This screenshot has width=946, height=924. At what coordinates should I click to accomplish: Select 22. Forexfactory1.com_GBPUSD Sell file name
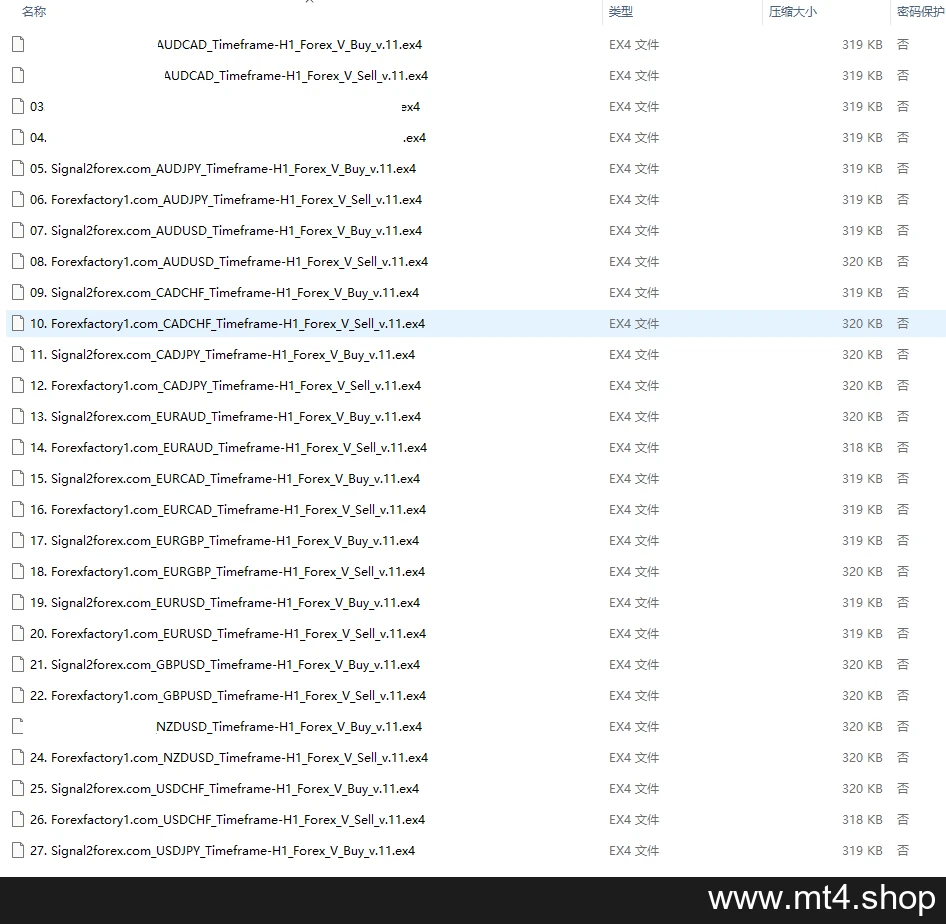(228, 695)
